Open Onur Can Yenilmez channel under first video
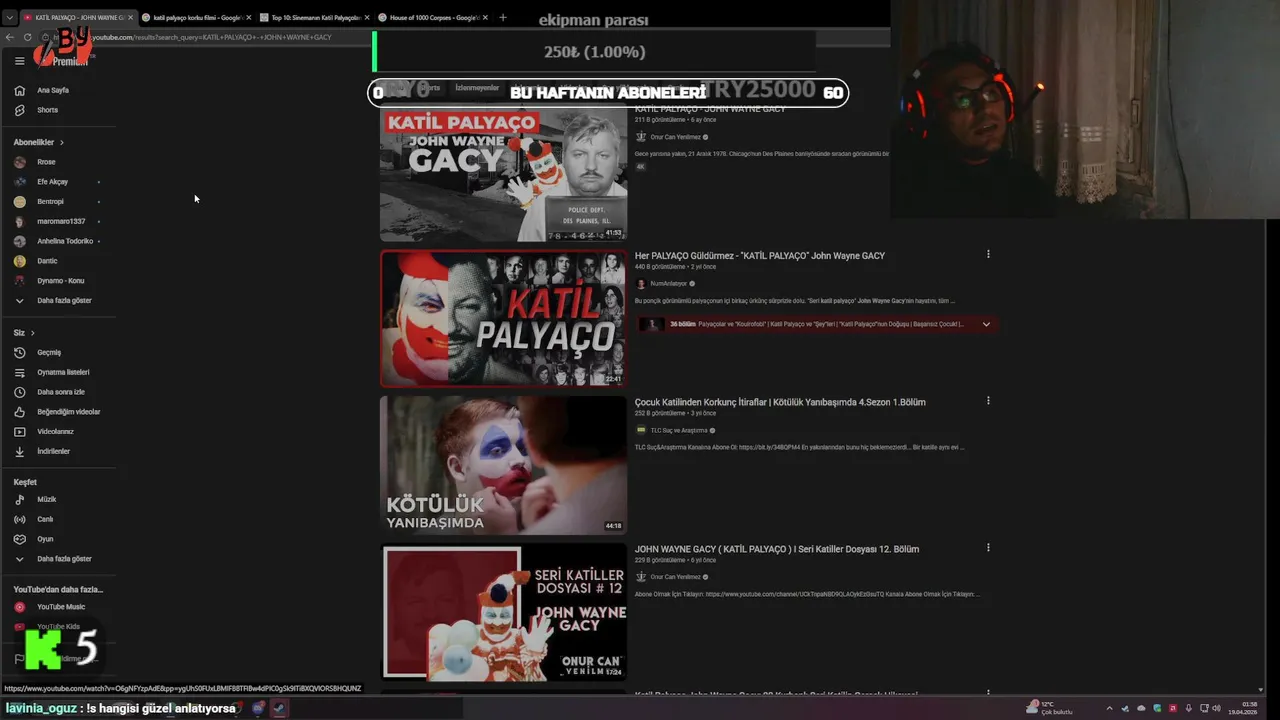This screenshot has width=1280, height=720. 676,137
